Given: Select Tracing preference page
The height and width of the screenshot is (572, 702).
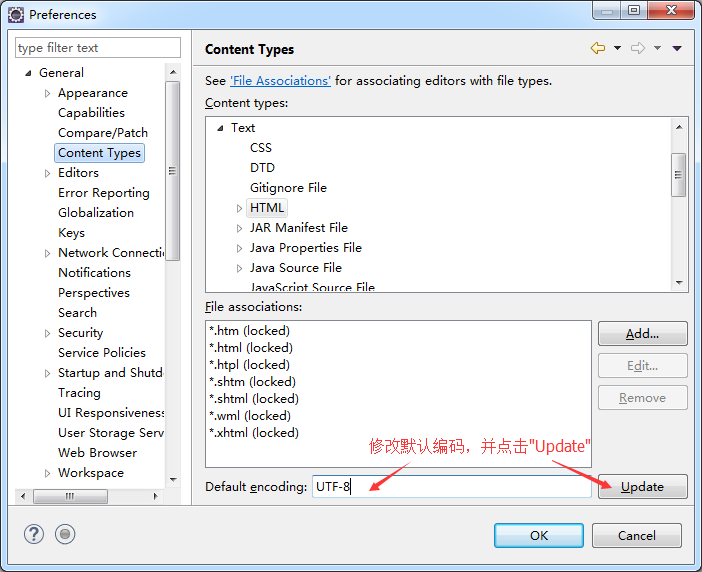Looking at the screenshot, I should pos(79,393).
